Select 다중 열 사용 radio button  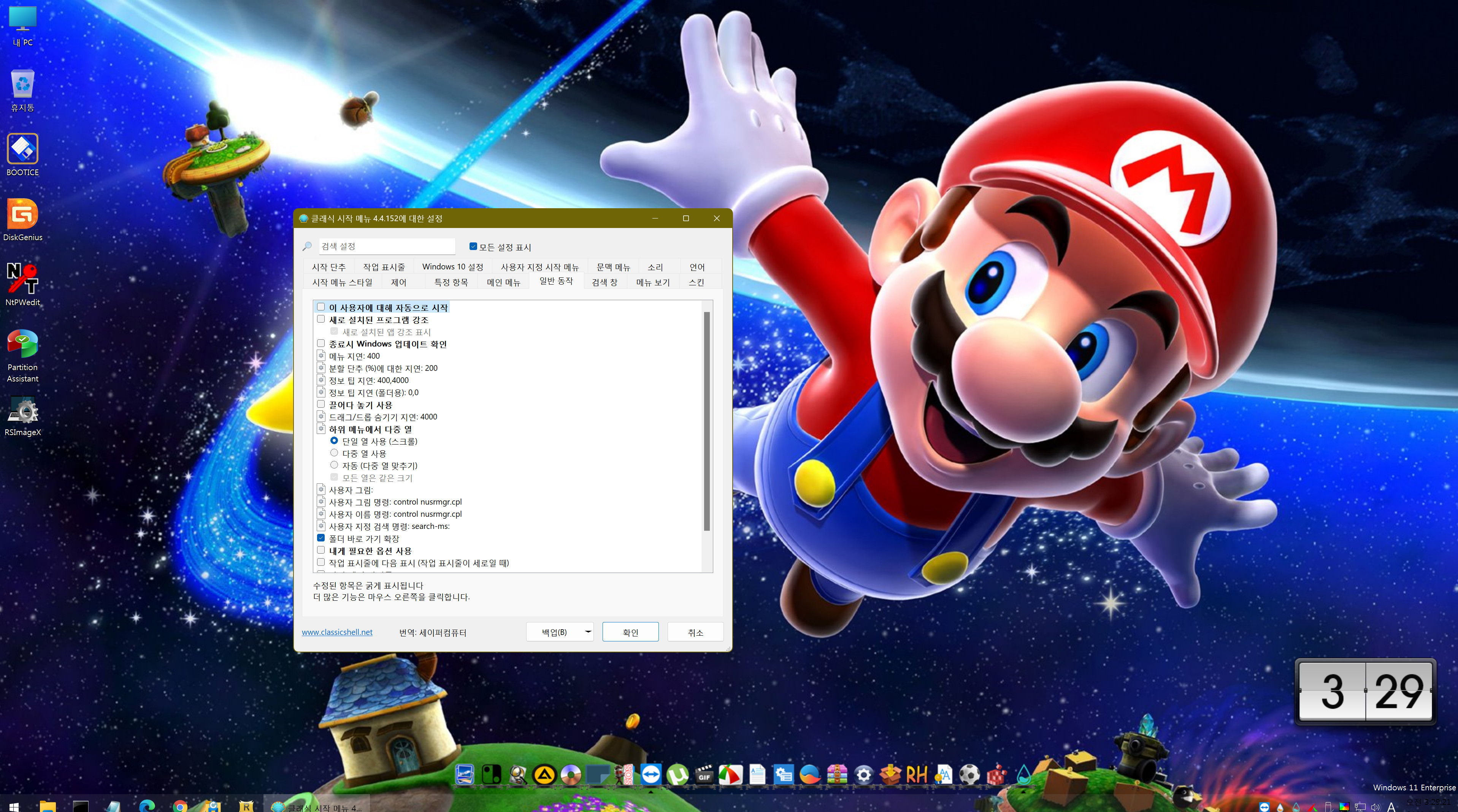[x=334, y=453]
